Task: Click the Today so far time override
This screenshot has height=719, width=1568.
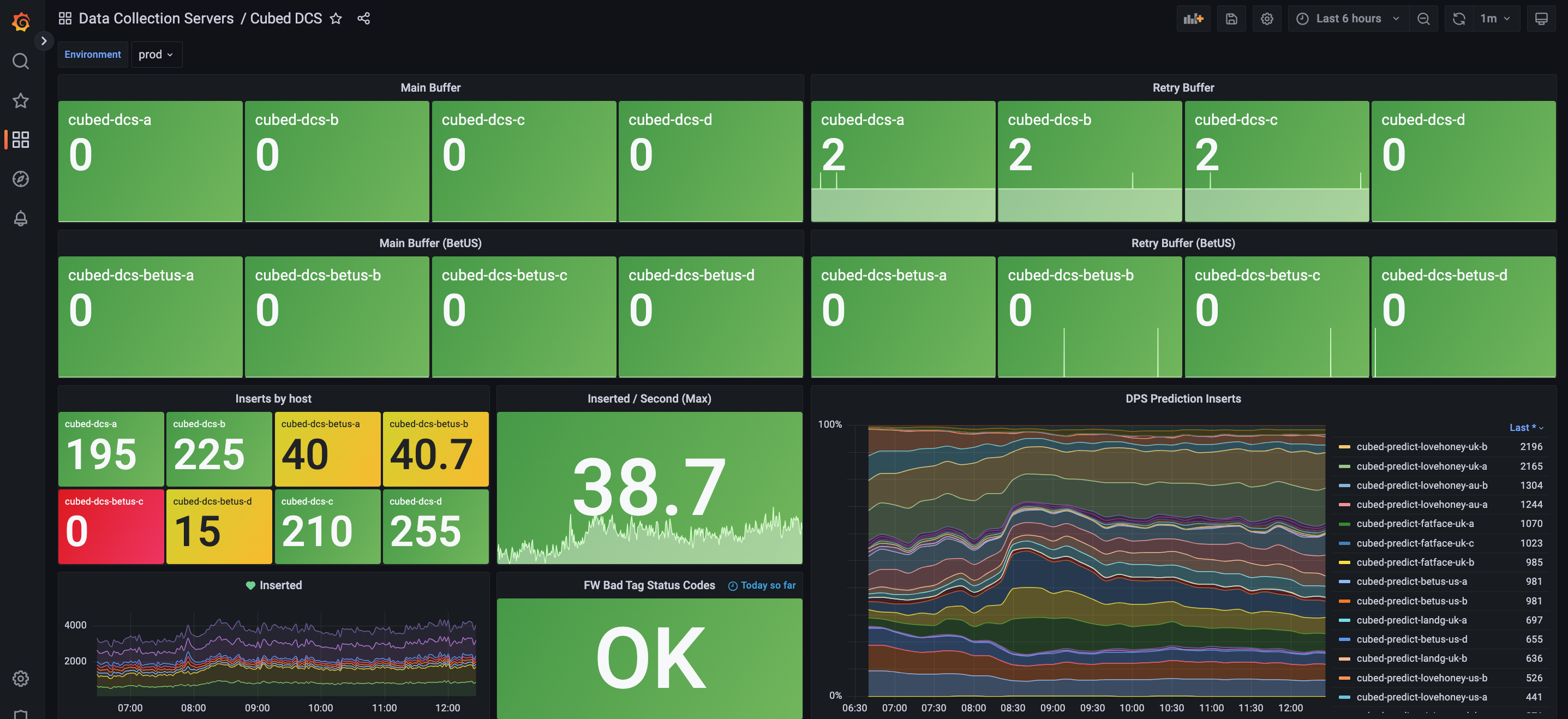Action: 762,585
